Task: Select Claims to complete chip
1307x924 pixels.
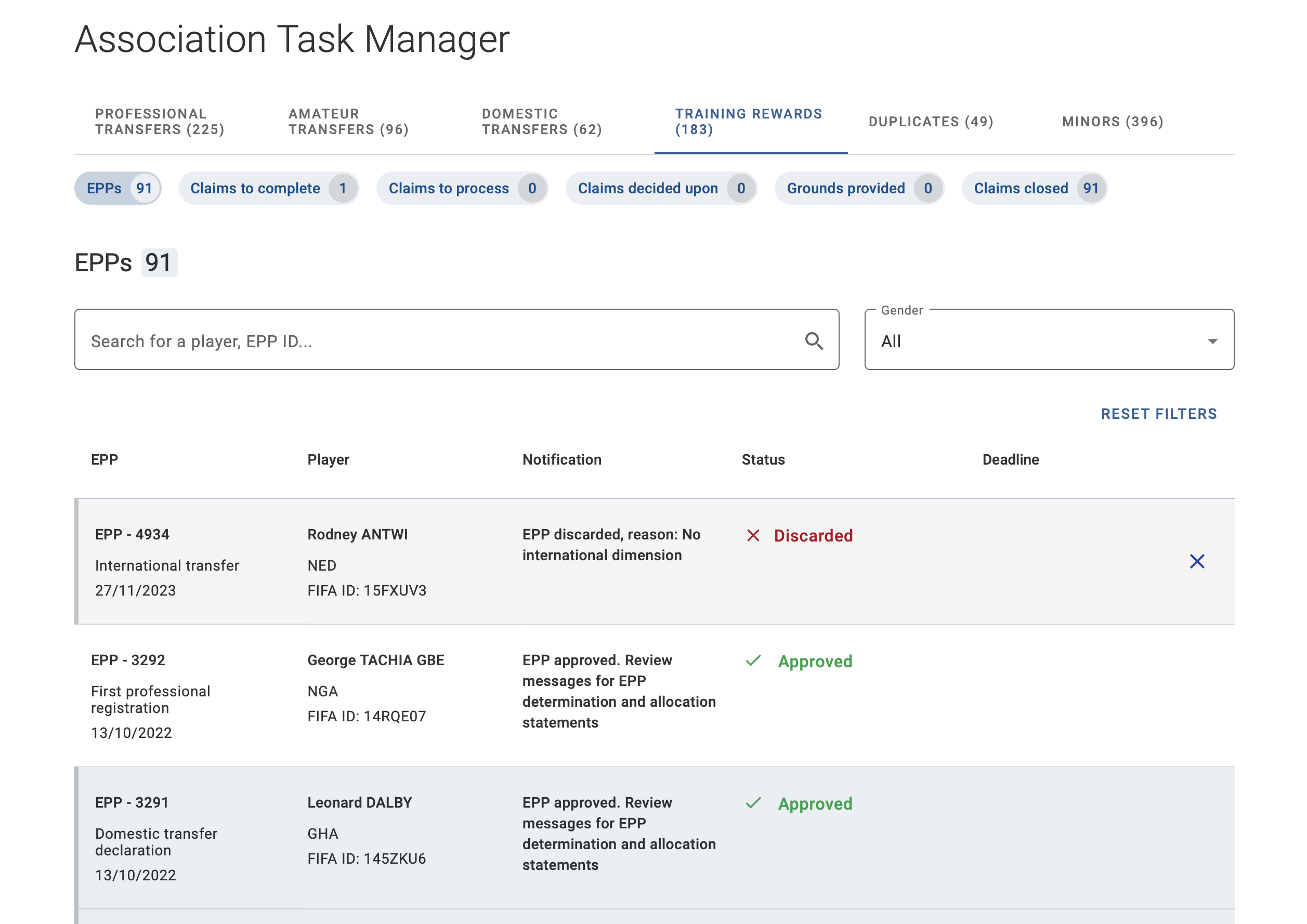Action: (x=269, y=188)
